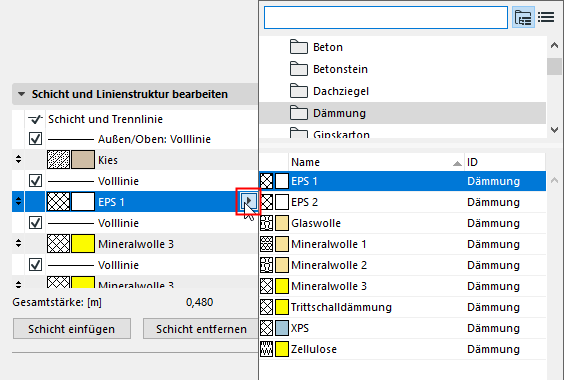Click EPS 1 layer hatch icon in left panel
The image size is (564, 380).
pyautogui.click(x=58, y=202)
